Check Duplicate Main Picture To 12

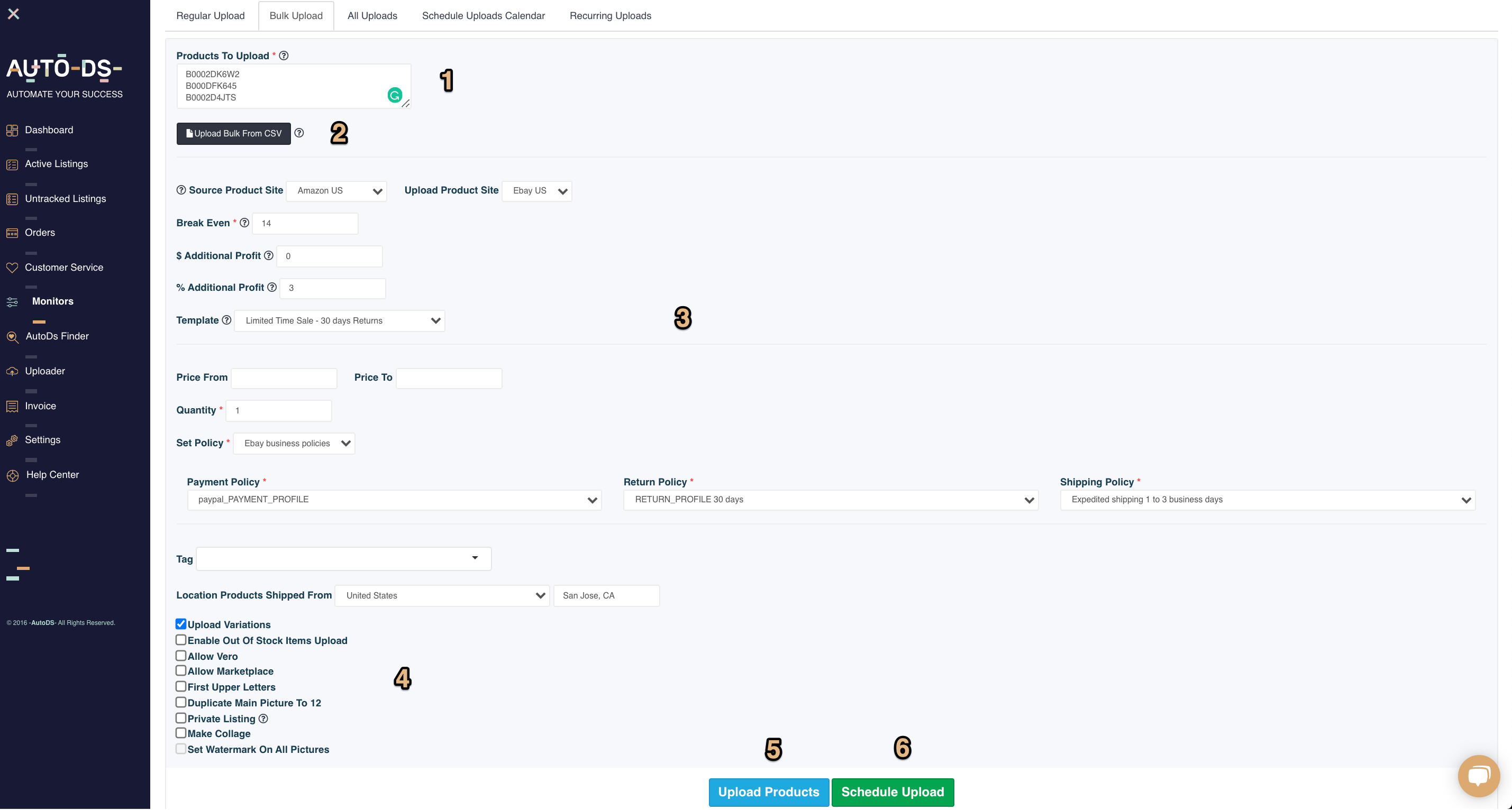click(181, 702)
